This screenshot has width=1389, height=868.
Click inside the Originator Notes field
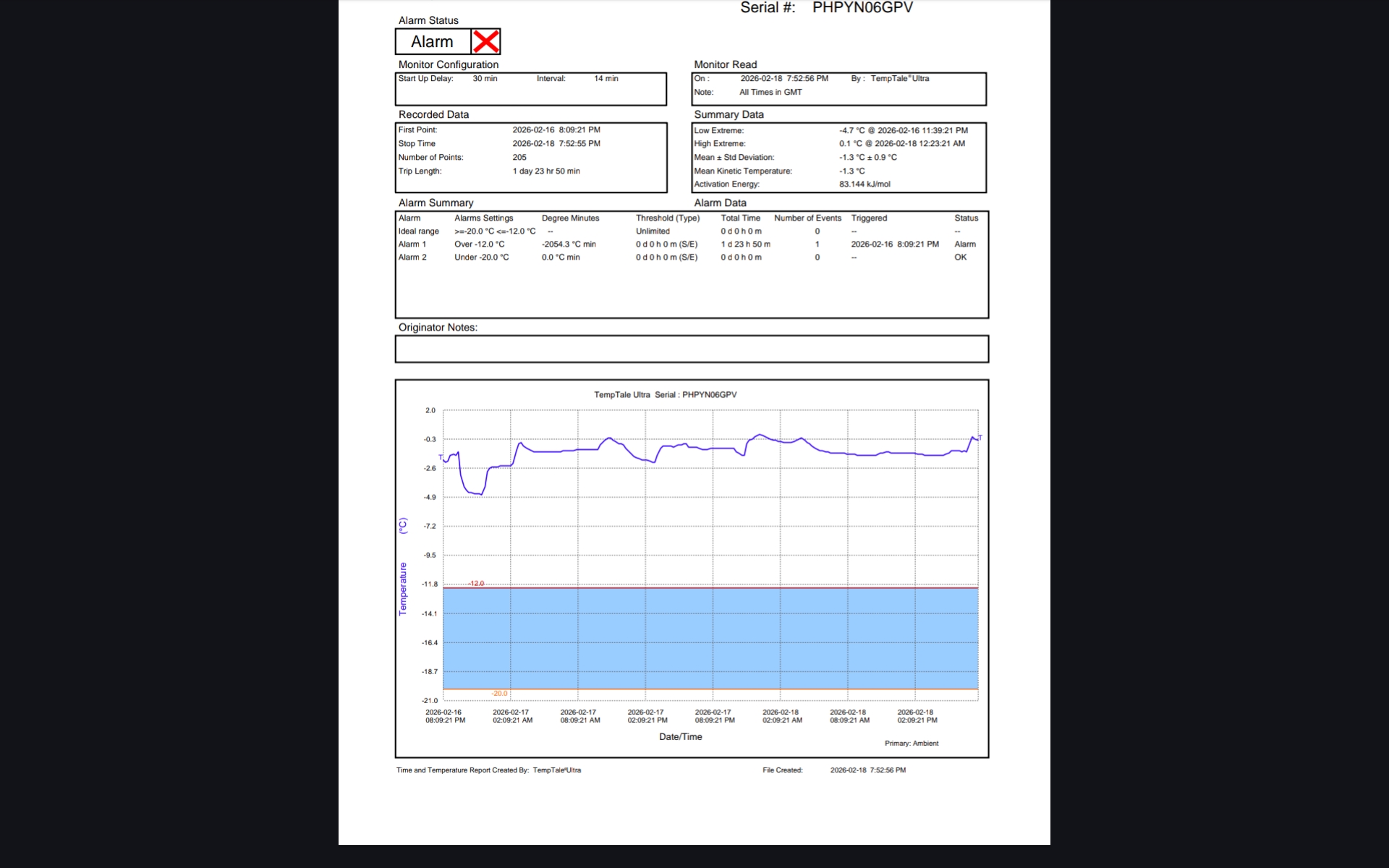point(691,349)
